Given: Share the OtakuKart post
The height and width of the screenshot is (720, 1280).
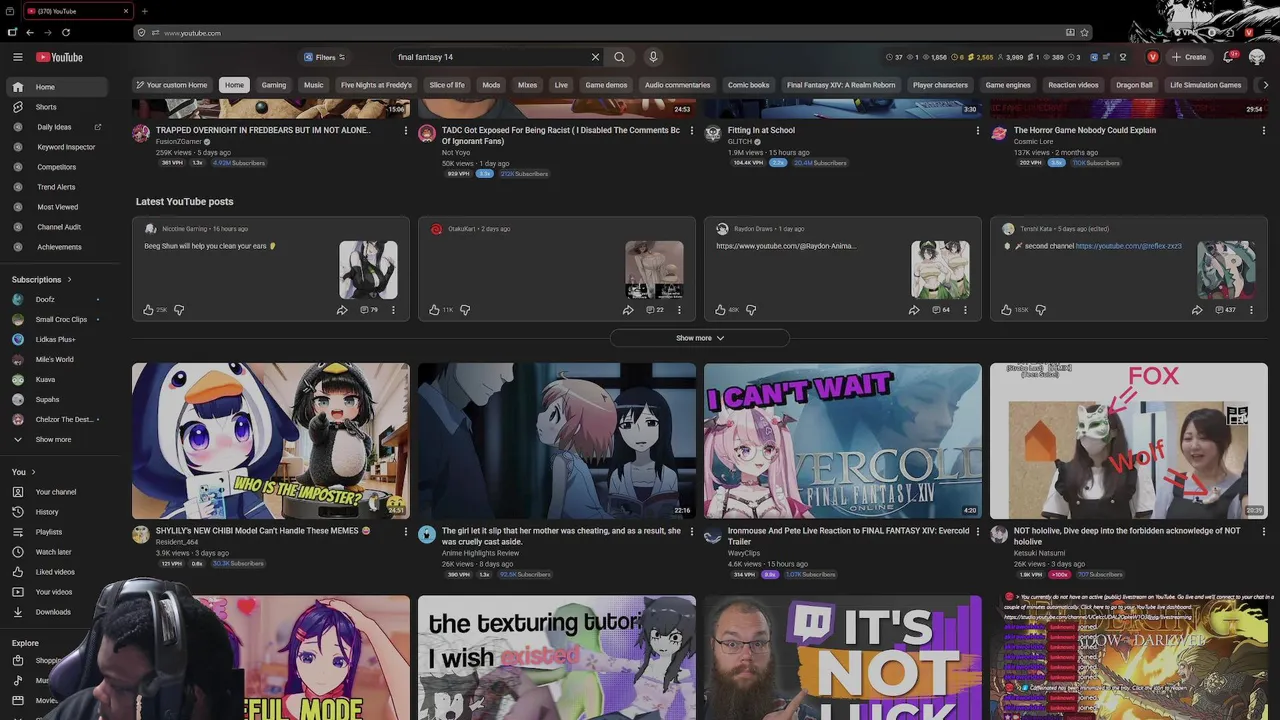Looking at the screenshot, I should 628,310.
